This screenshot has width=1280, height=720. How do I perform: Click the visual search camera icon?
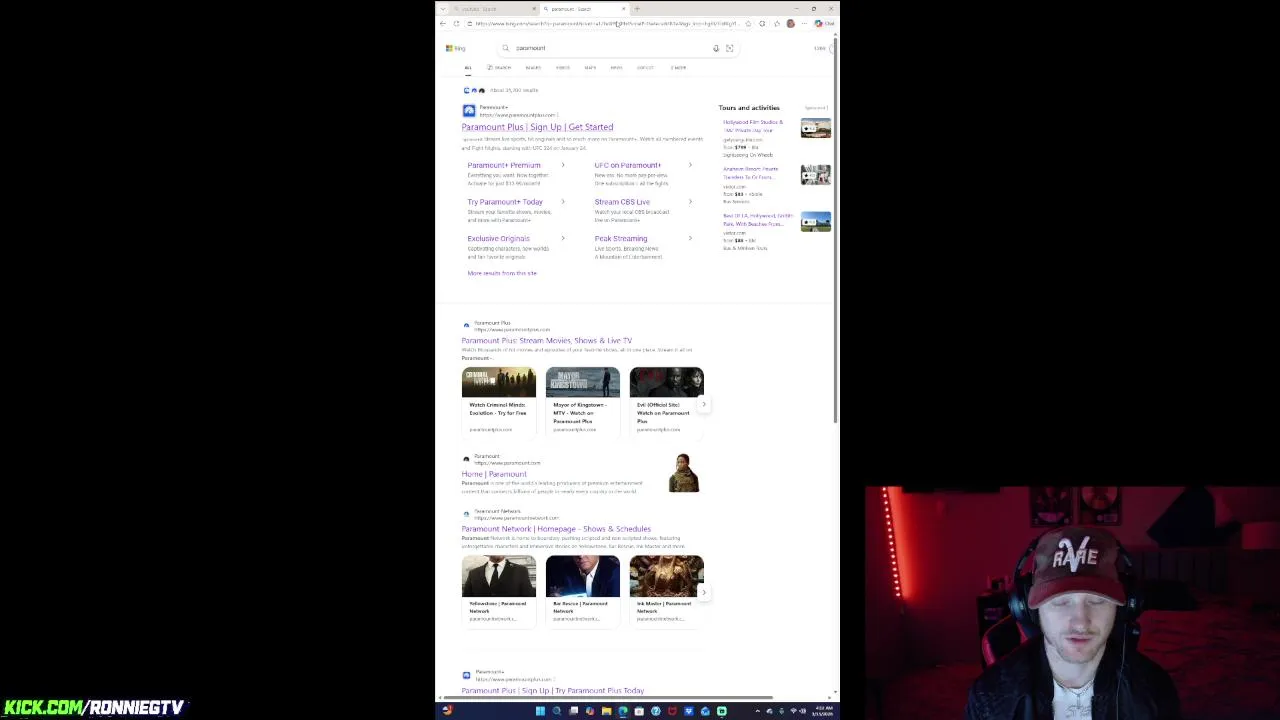tap(729, 48)
